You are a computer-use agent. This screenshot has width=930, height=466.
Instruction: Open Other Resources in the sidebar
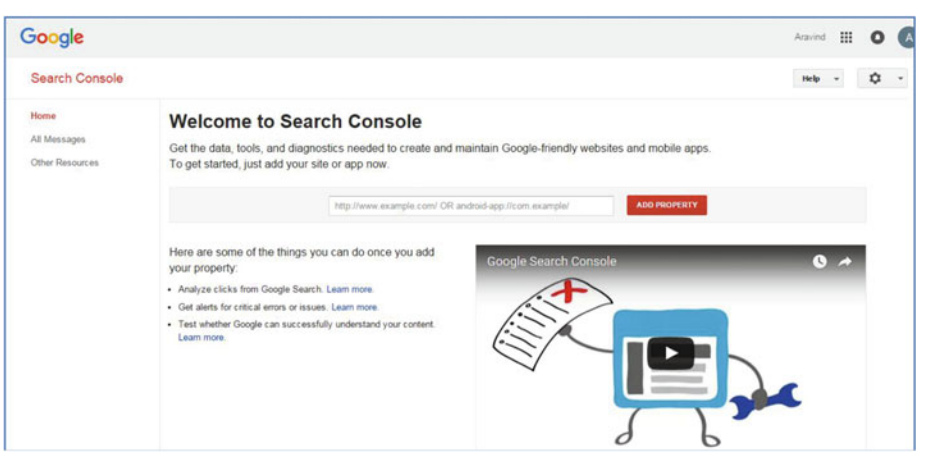pyautogui.click(x=65, y=162)
